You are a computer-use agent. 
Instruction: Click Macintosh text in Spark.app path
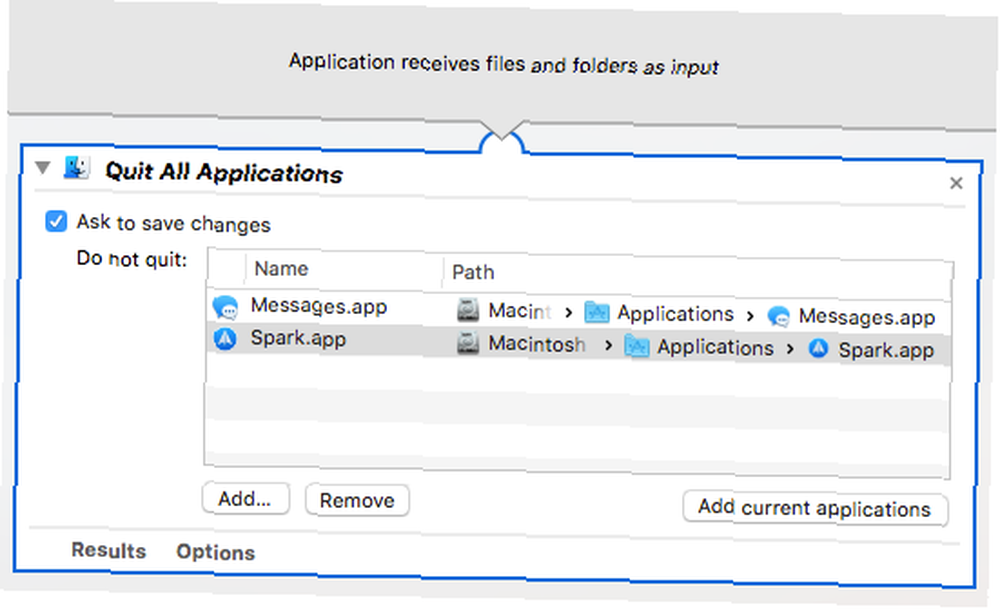click(536, 344)
